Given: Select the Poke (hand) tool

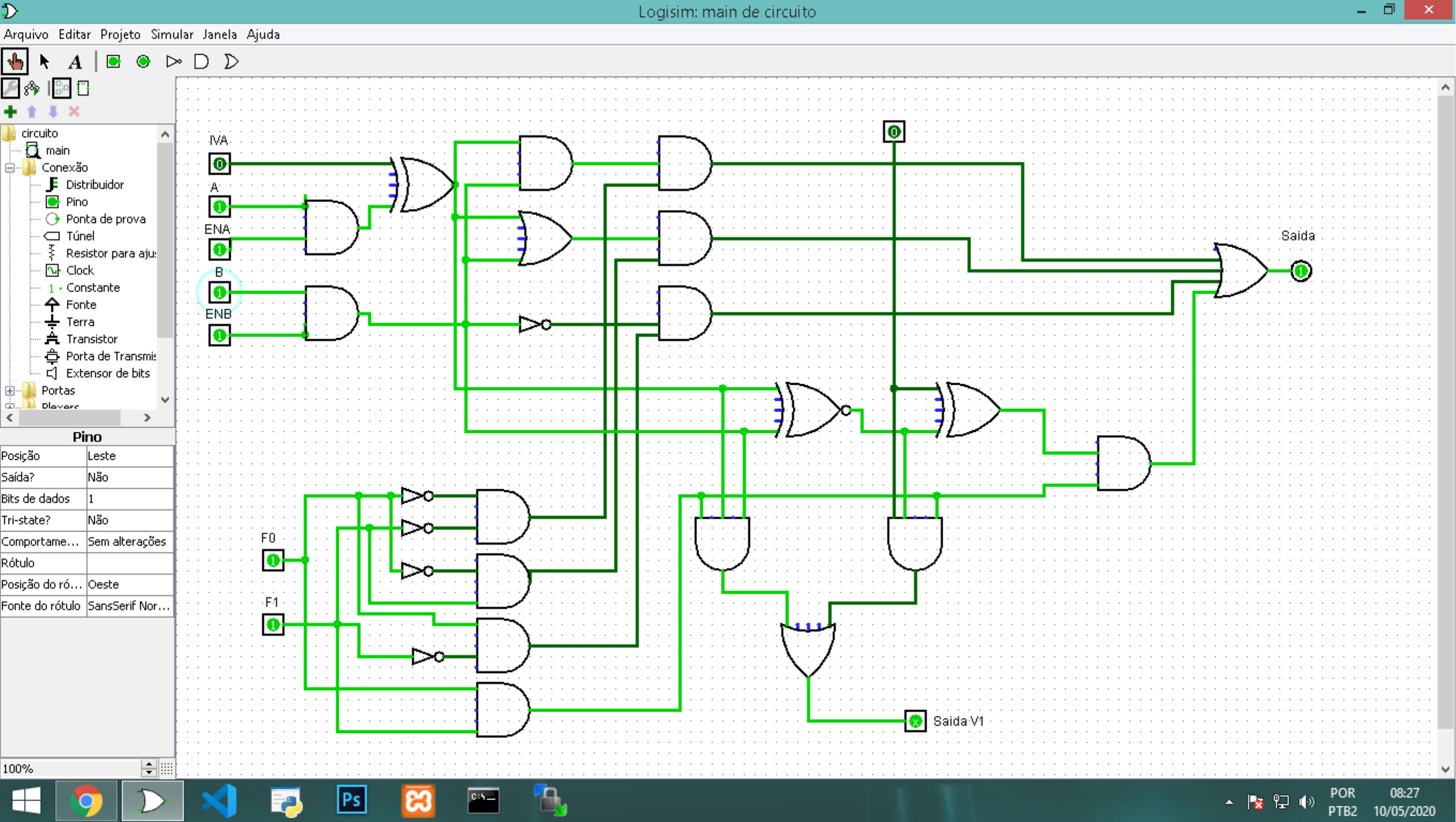Looking at the screenshot, I should tap(14, 61).
